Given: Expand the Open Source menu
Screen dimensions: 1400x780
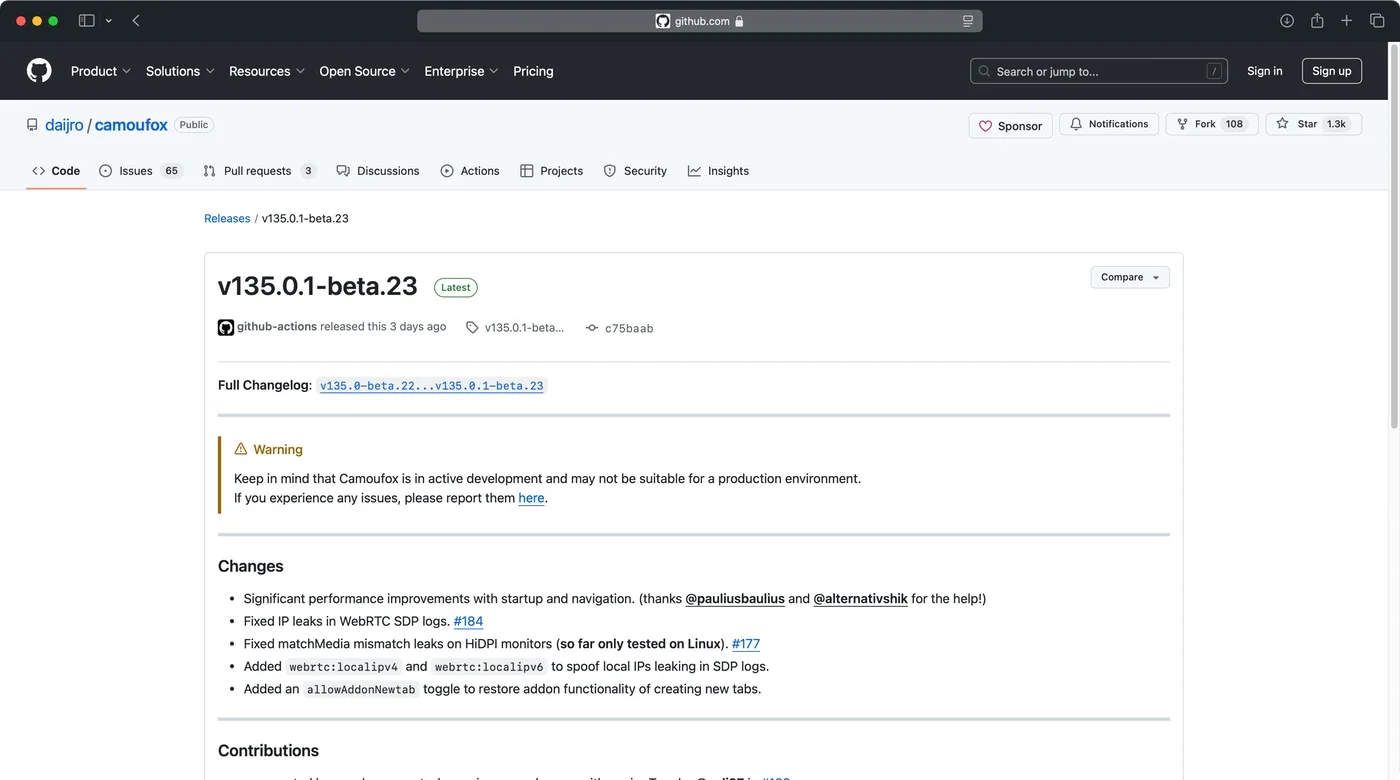Looking at the screenshot, I should point(364,71).
